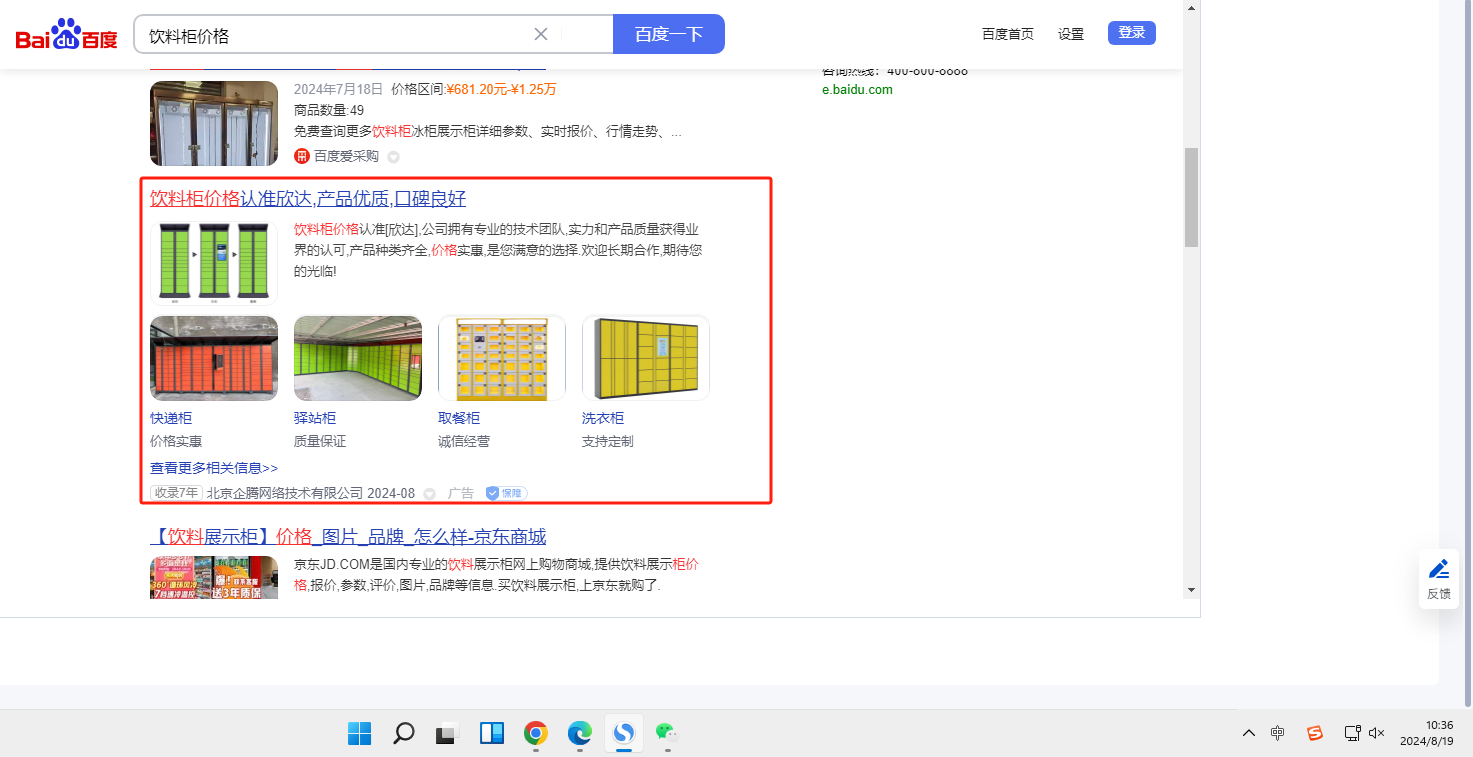
Task: Click the 支持定制 caption under 洗衣柜
Action: (608, 441)
